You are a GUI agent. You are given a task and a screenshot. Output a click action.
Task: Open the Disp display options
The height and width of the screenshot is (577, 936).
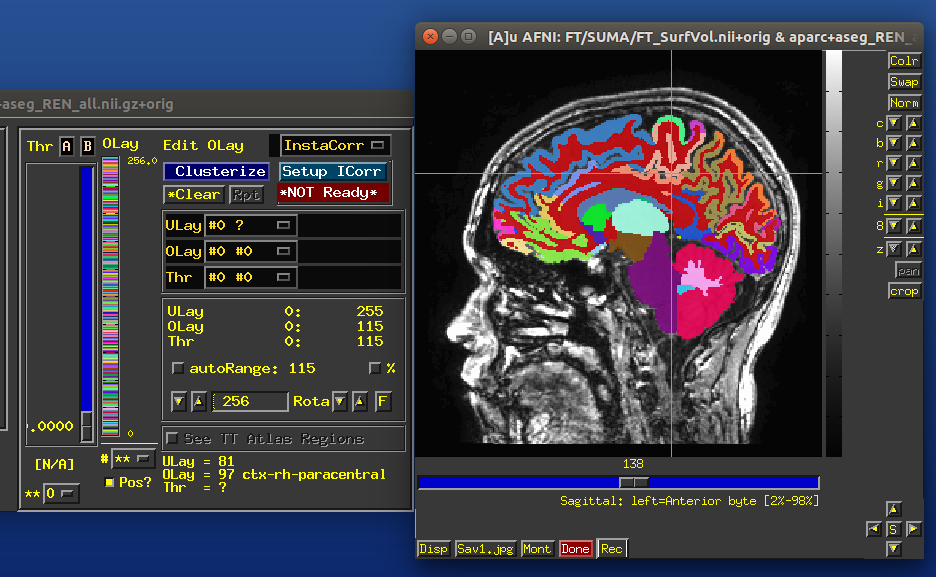coord(433,549)
